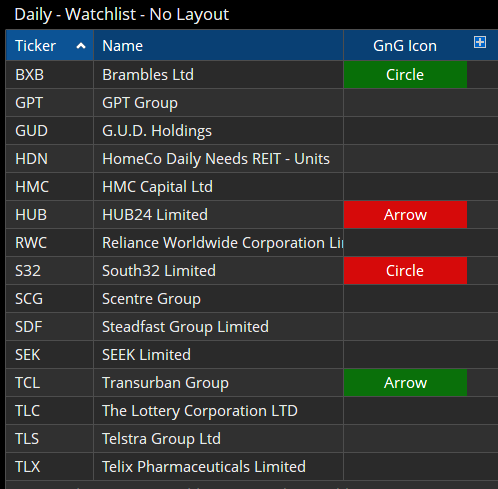This screenshot has height=489, width=498.
Task: Click the Telstra Group Ltd name cell
Action: click(218, 439)
